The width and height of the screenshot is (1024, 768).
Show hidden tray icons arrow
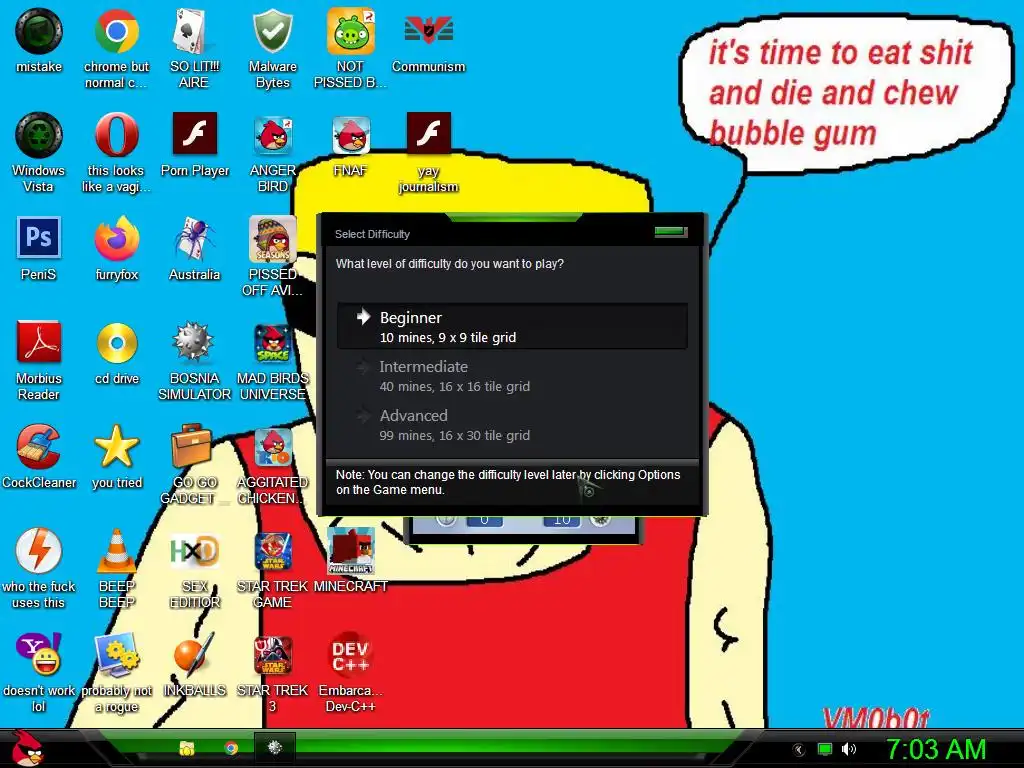pyautogui.click(x=798, y=750)
